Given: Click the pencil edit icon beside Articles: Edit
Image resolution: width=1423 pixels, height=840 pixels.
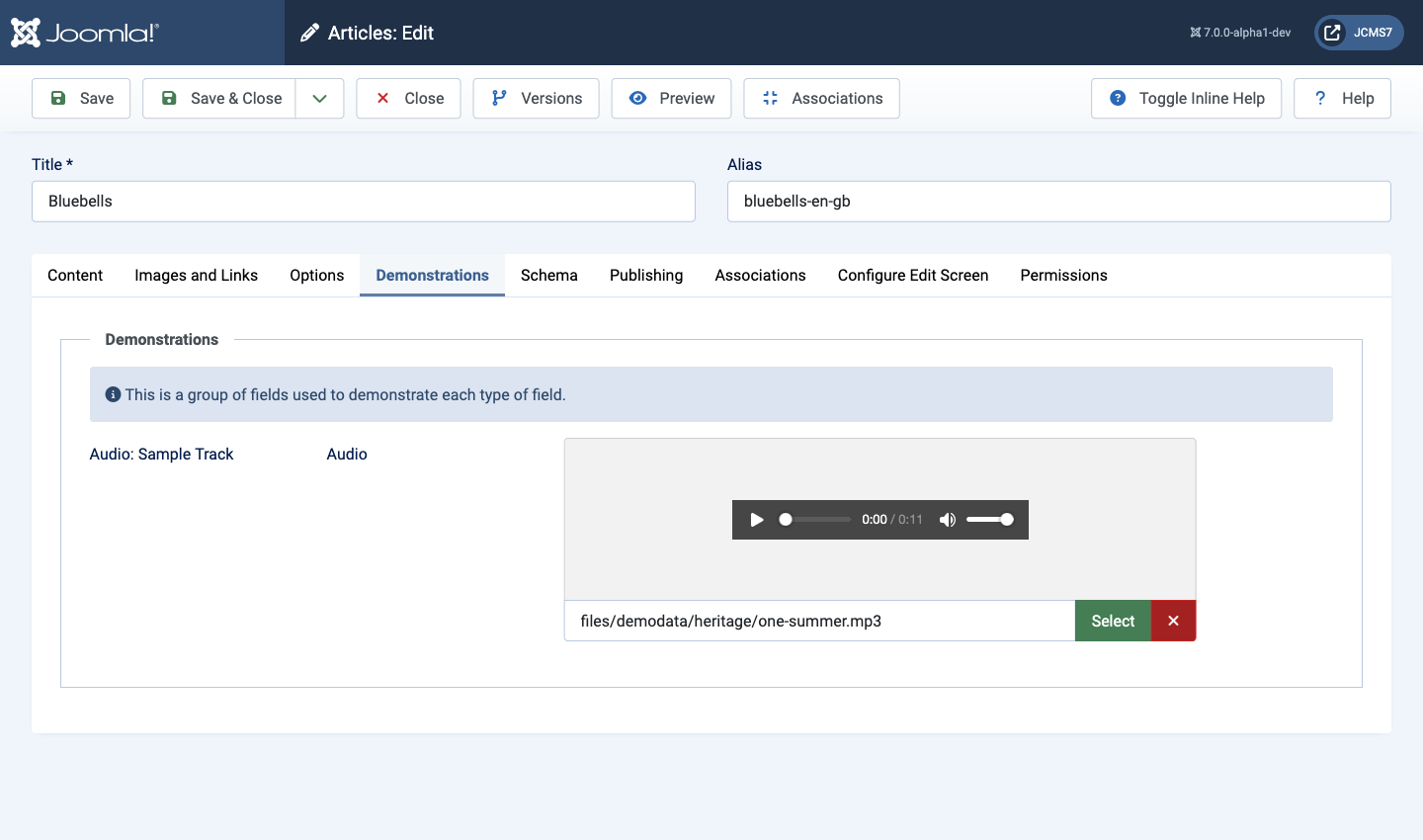Looking at the screenshot, I should 309,33.
